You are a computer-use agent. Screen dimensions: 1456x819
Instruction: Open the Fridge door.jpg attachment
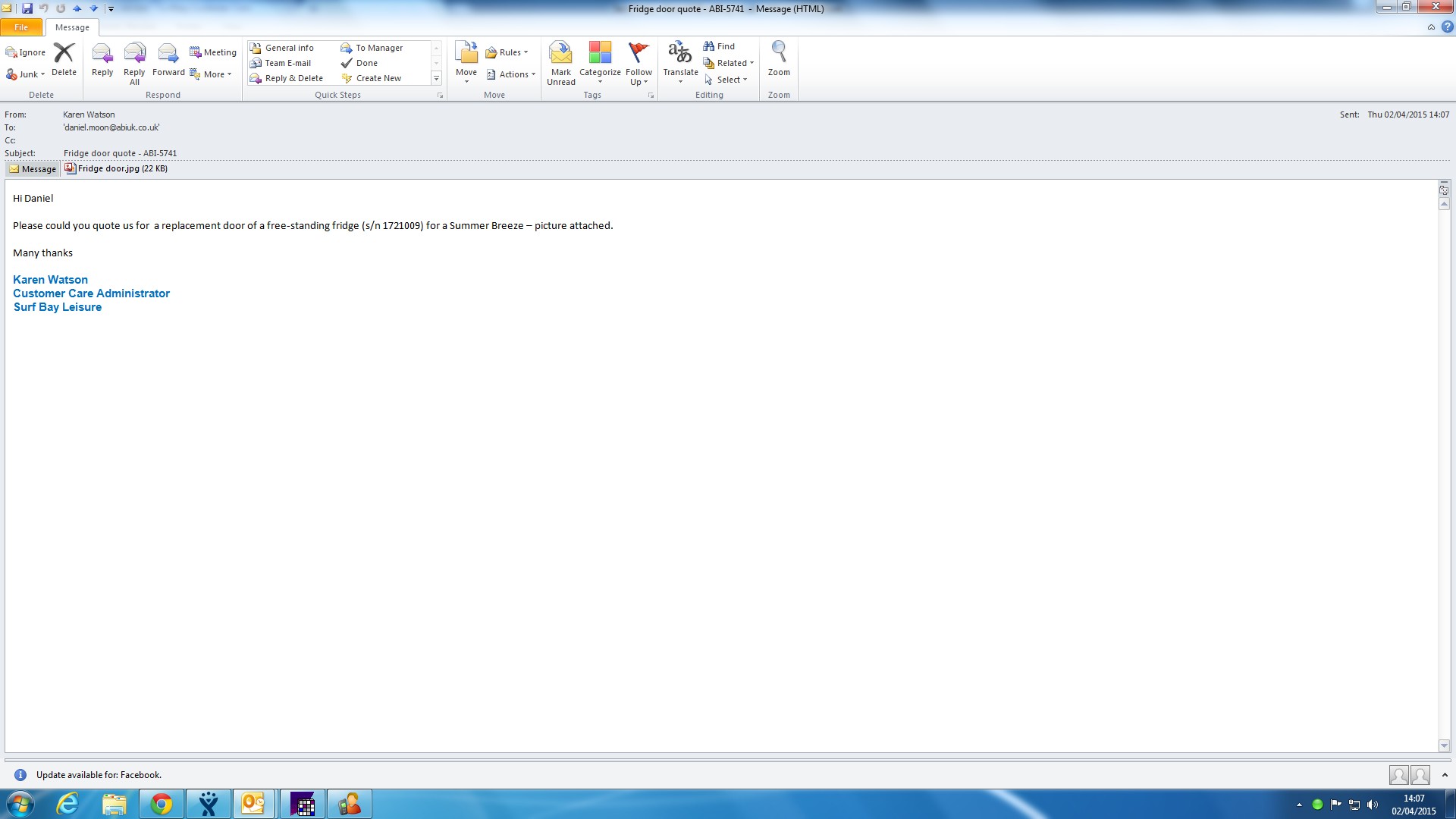[x=116, y=168]
